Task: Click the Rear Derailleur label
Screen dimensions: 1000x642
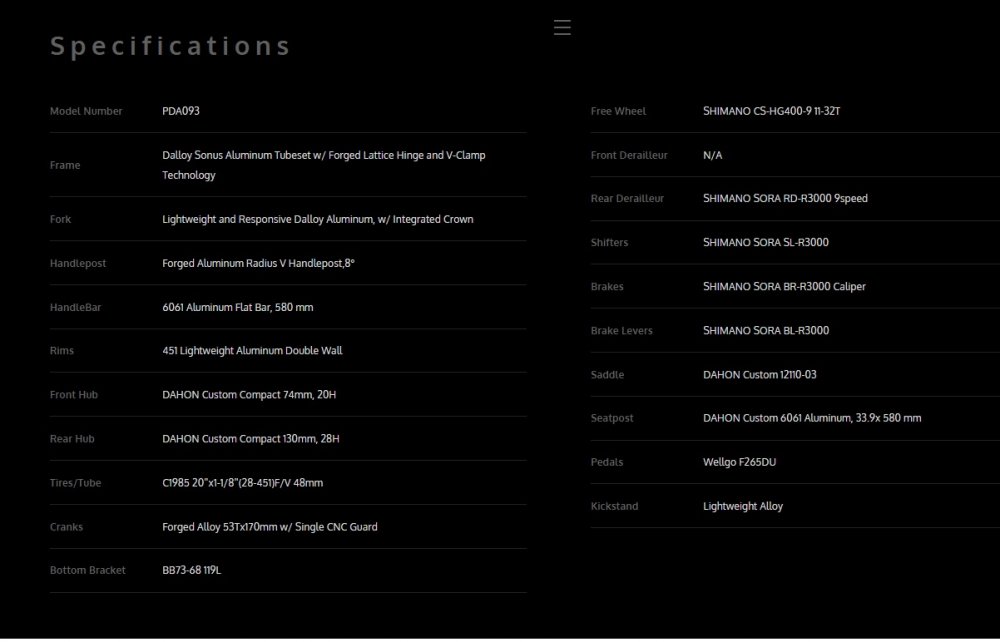Action: (x=627, y=198)
